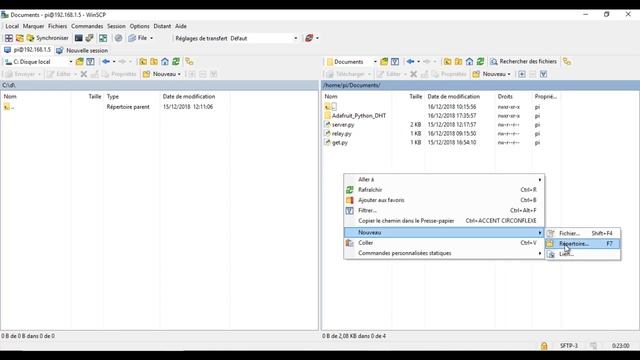This screenshot has width=640, height=360.
Task: Go back in the local panel
Action: coord(106,62)
